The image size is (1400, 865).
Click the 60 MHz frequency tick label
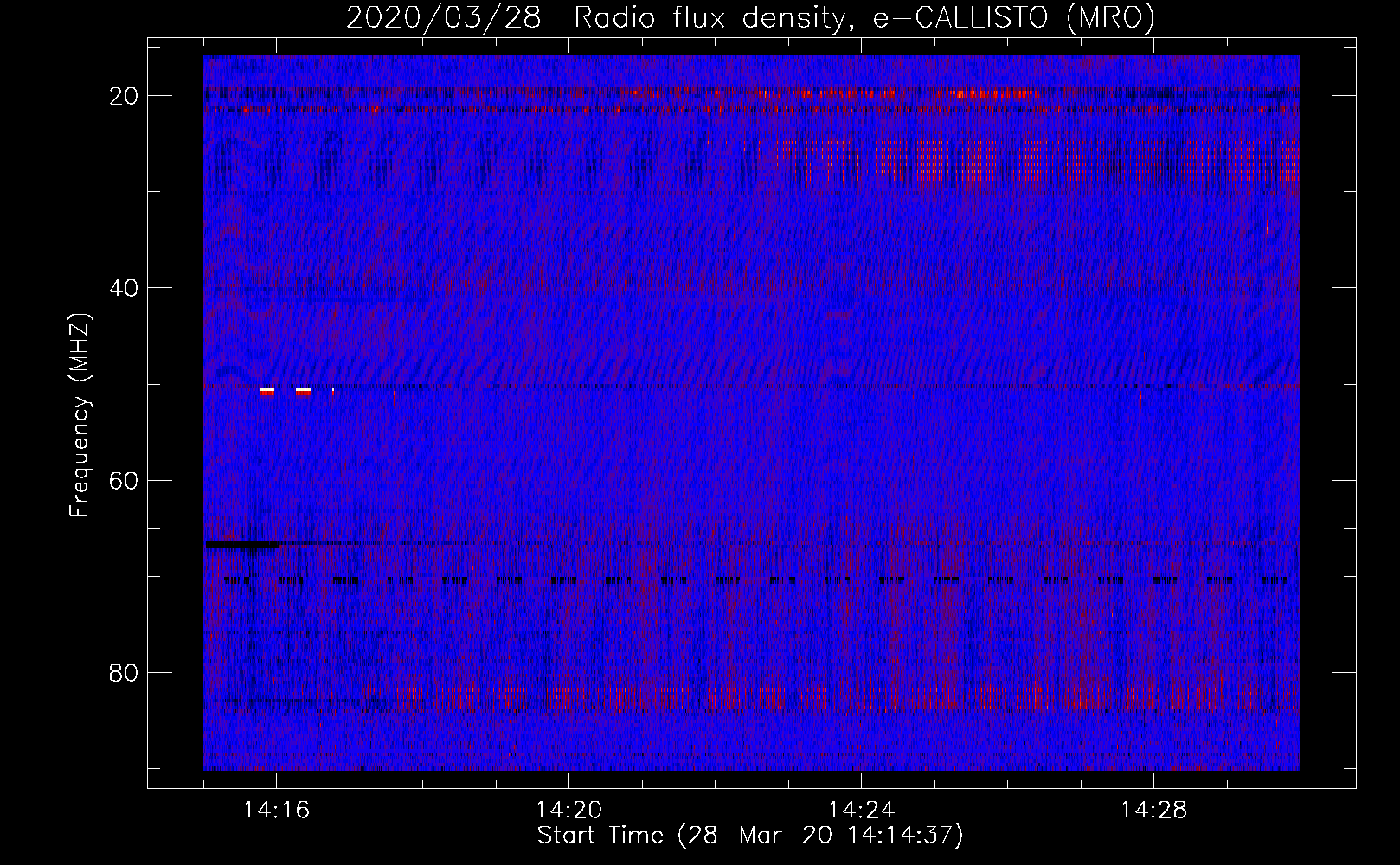pyautogui.click(x=125, y=480)
